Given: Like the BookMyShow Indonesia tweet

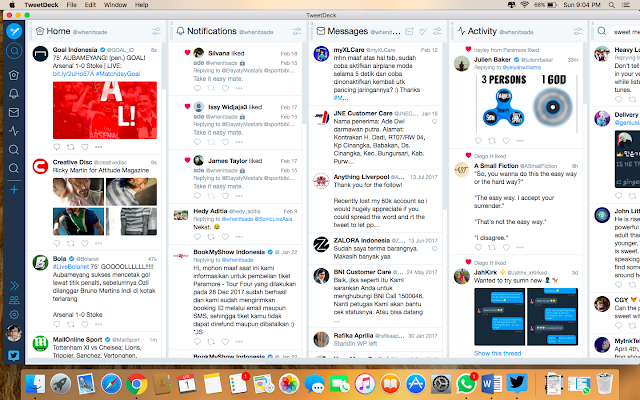Looking at the screenshot, I should [225, 341].
